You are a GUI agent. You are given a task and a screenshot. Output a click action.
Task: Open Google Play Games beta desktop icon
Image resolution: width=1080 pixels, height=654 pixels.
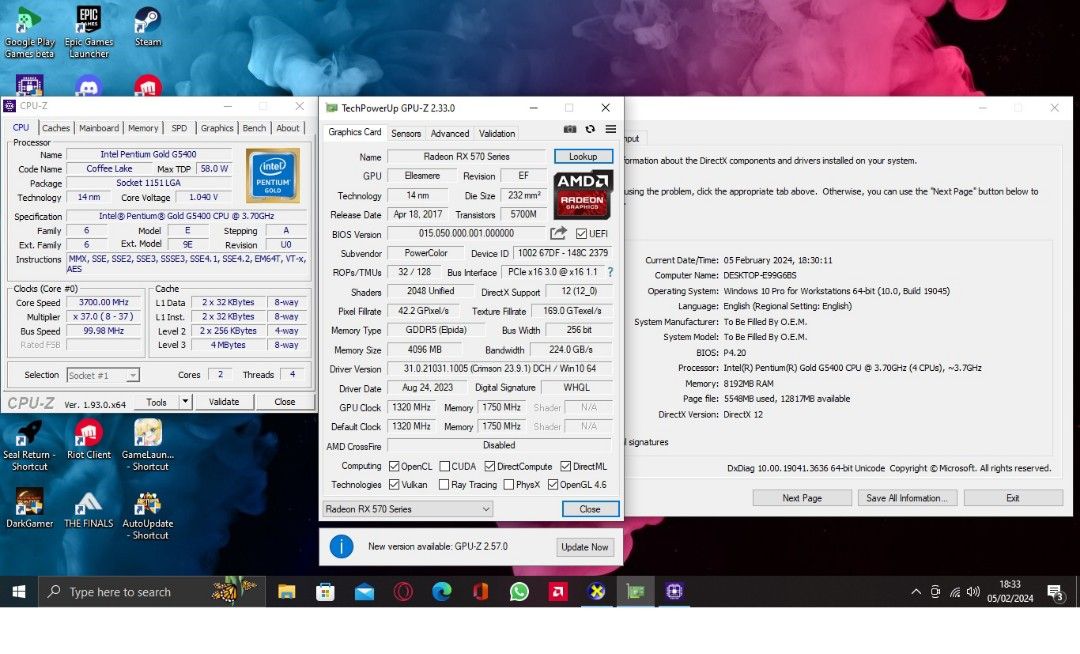[29, 32]
